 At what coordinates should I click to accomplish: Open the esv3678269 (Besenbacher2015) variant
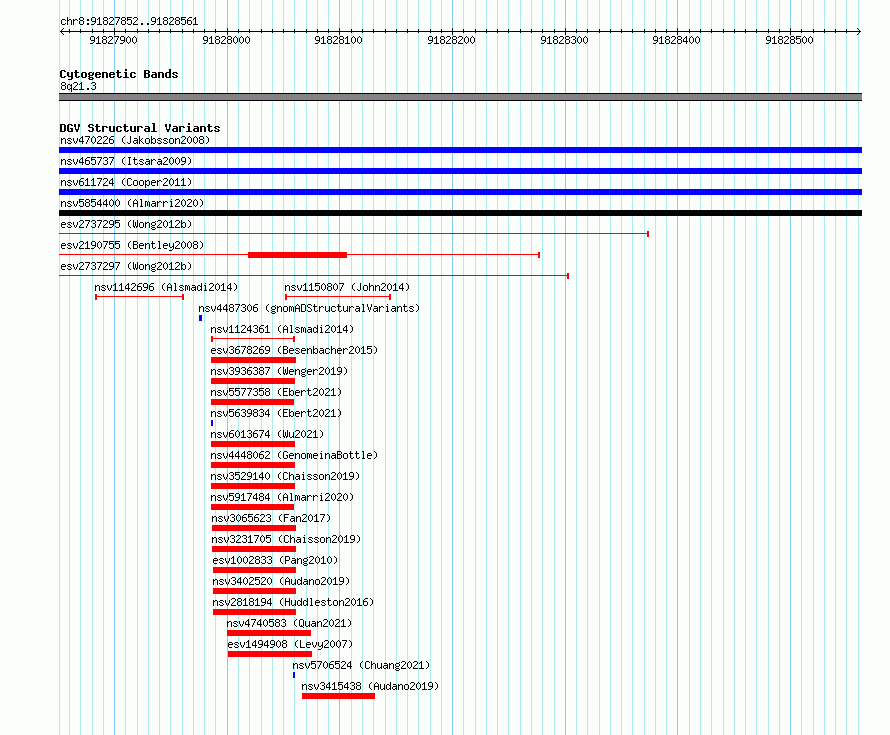294,350
